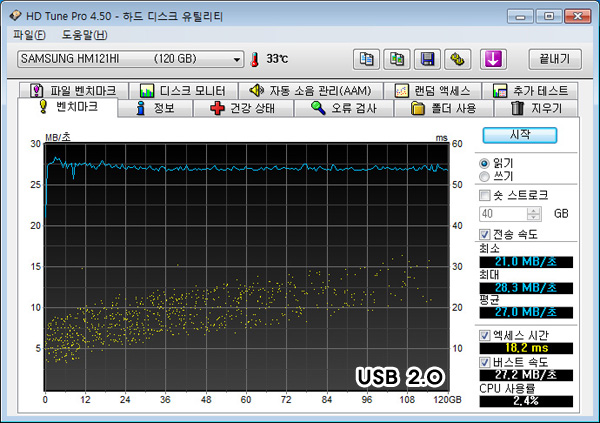Select the 쓰기 radio button

pos(484,176)
